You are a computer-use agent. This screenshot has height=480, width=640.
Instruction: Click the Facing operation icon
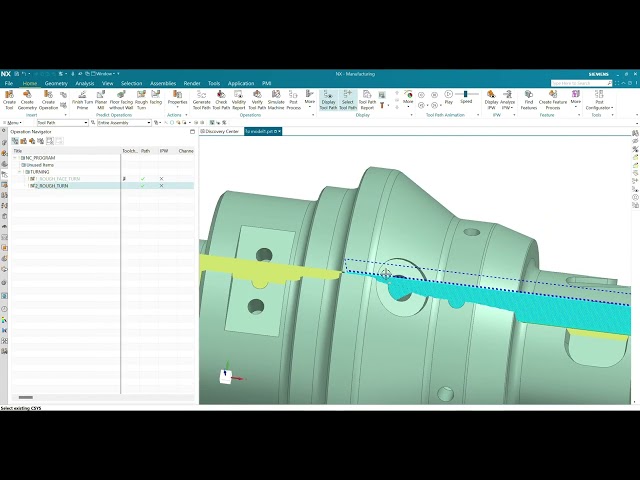point(156,97)
